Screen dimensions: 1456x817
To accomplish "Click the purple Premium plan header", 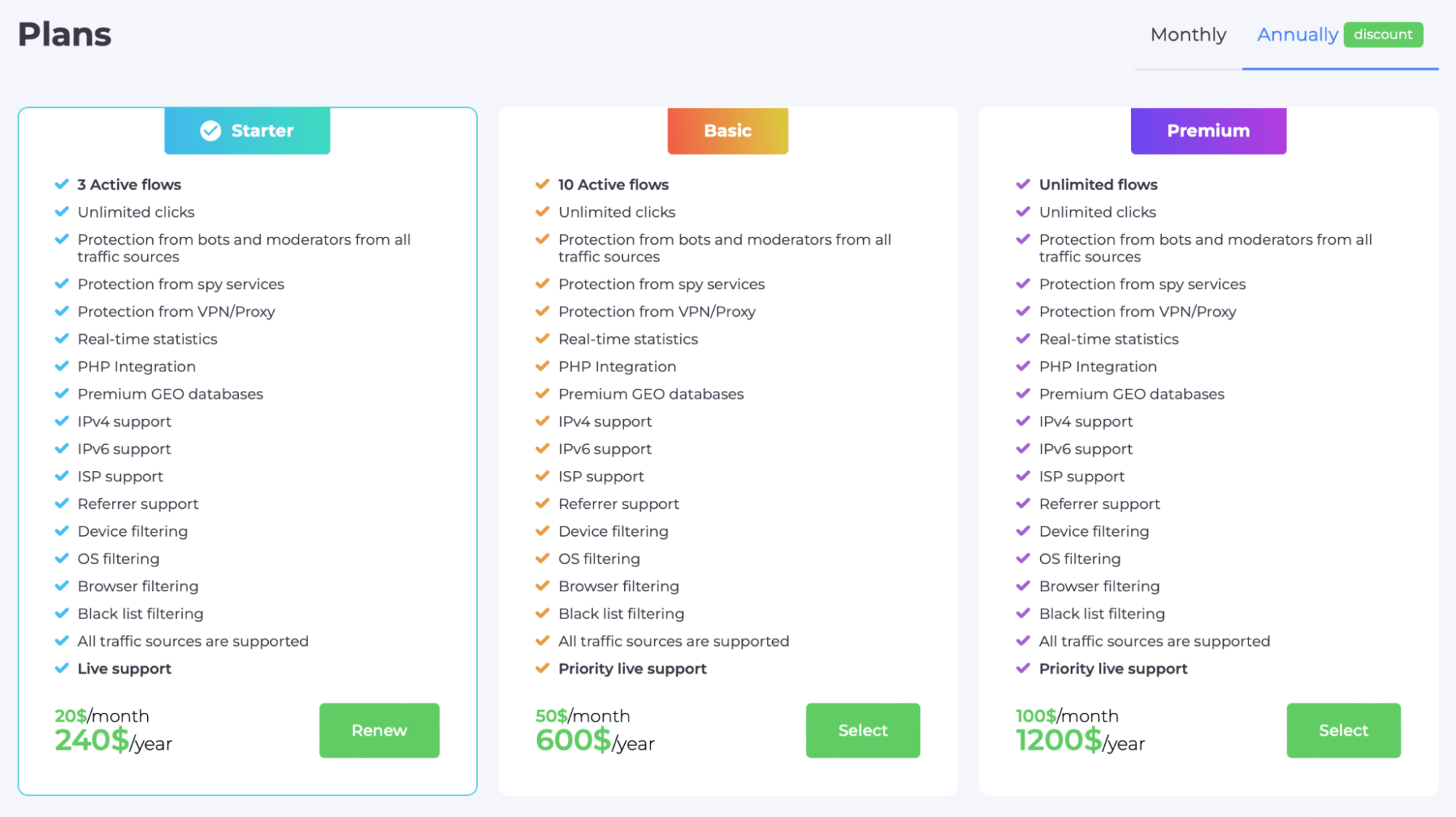I will pyautogui.click(x=1208, y=131).
